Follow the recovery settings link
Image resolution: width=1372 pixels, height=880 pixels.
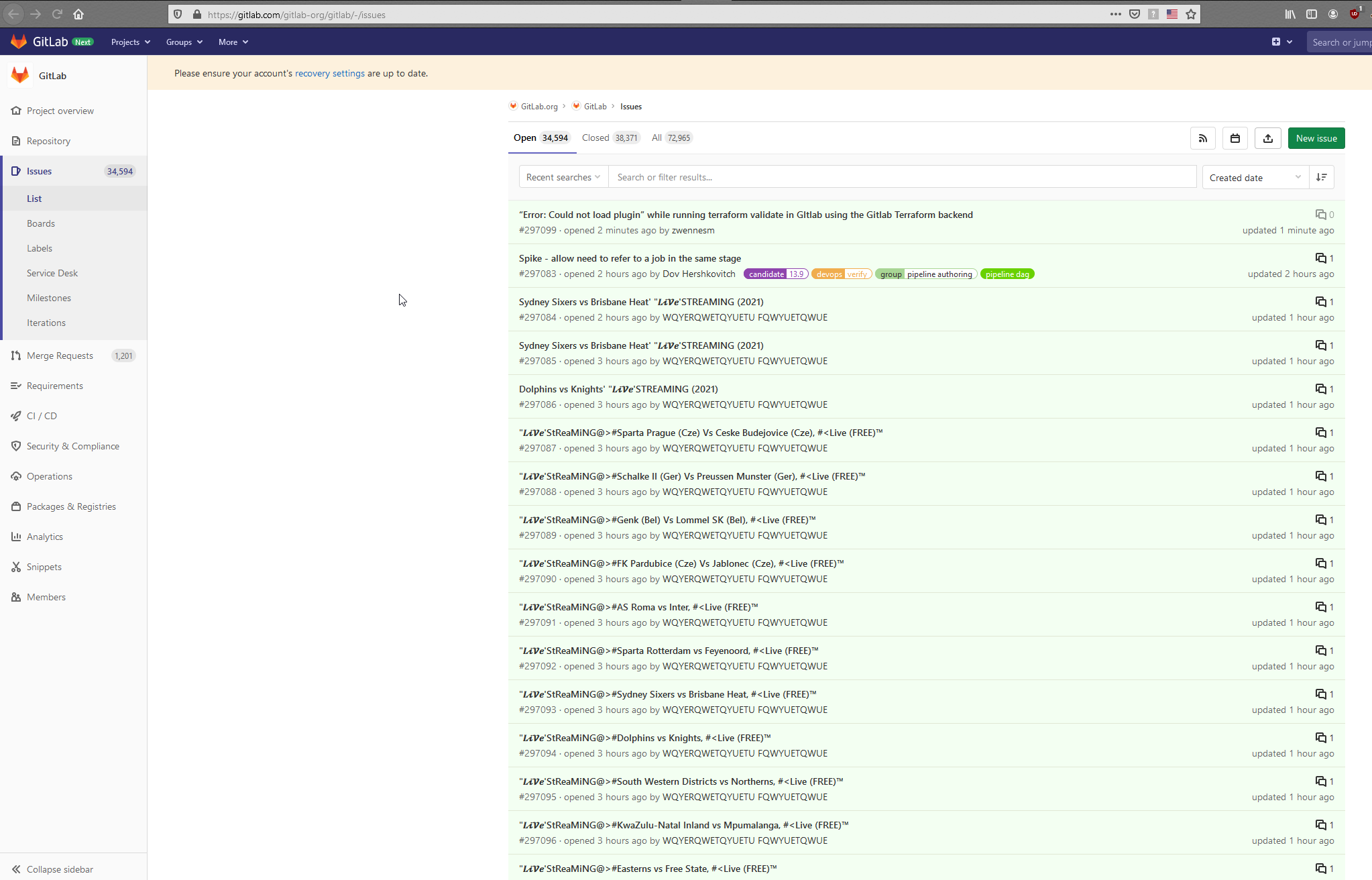(329, 73)
